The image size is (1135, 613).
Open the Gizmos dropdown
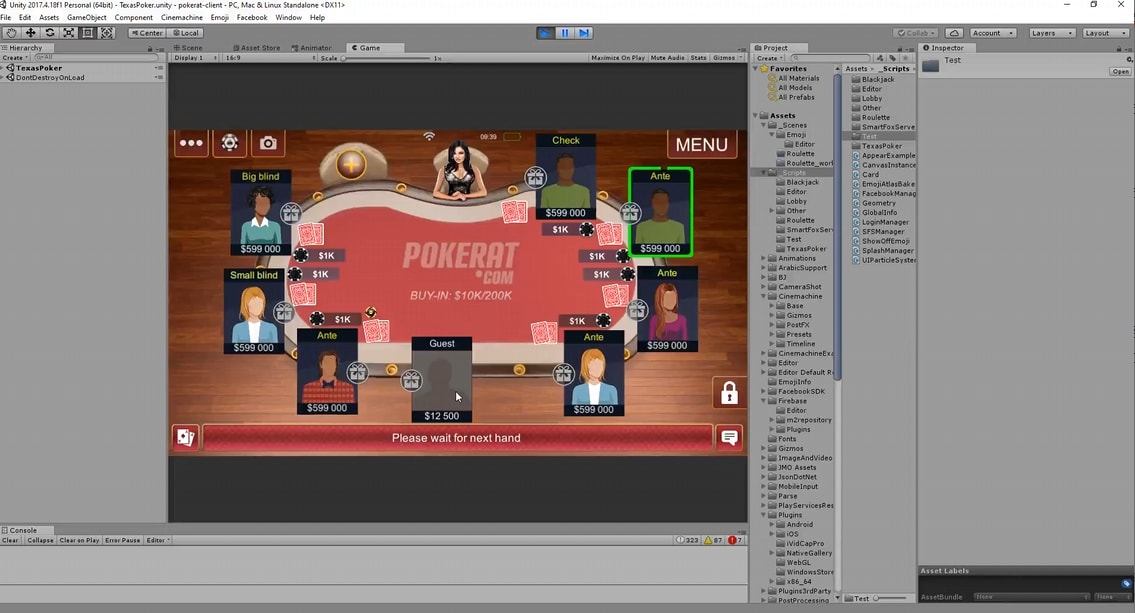(x=726, y=58)
